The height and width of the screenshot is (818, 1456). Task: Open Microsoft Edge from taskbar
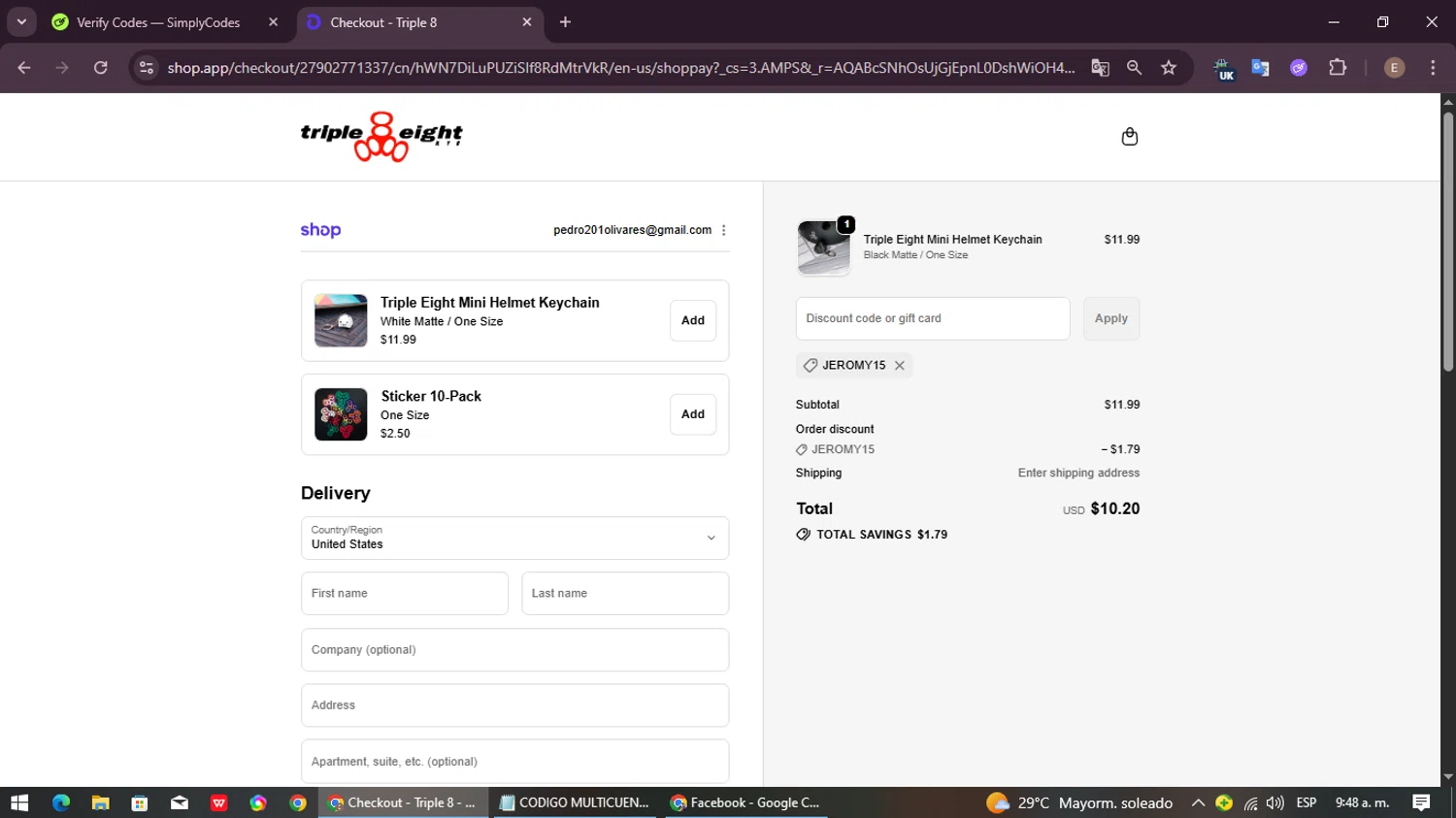click(x=61, y=802)
